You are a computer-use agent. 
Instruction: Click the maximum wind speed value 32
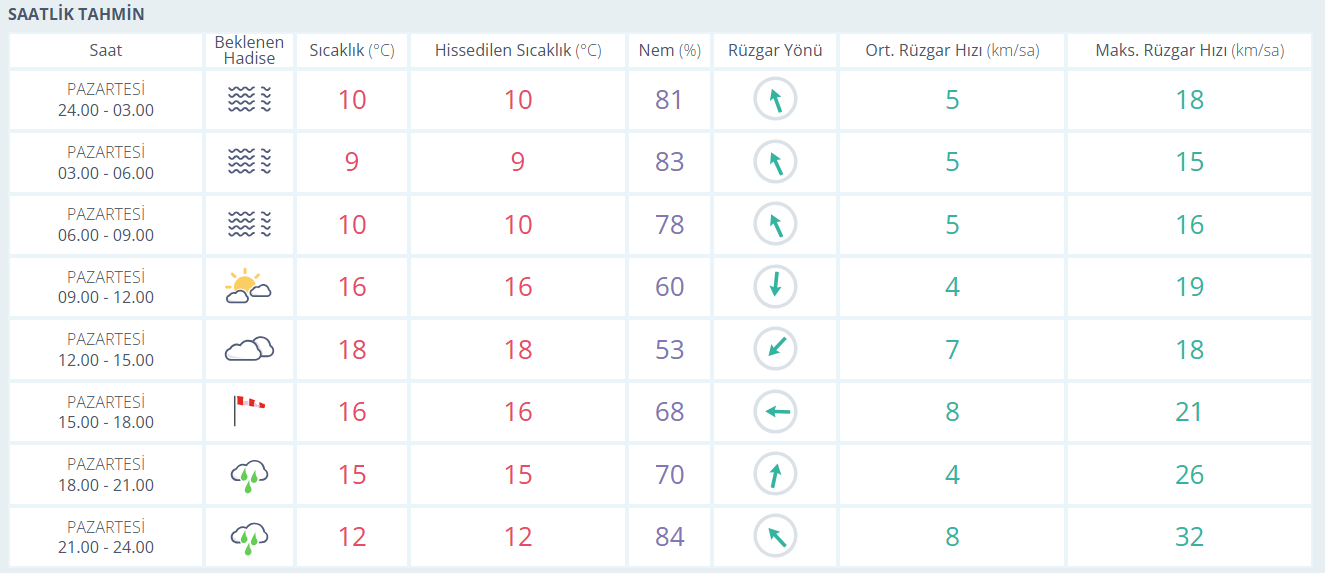[x=1189, y=537]
